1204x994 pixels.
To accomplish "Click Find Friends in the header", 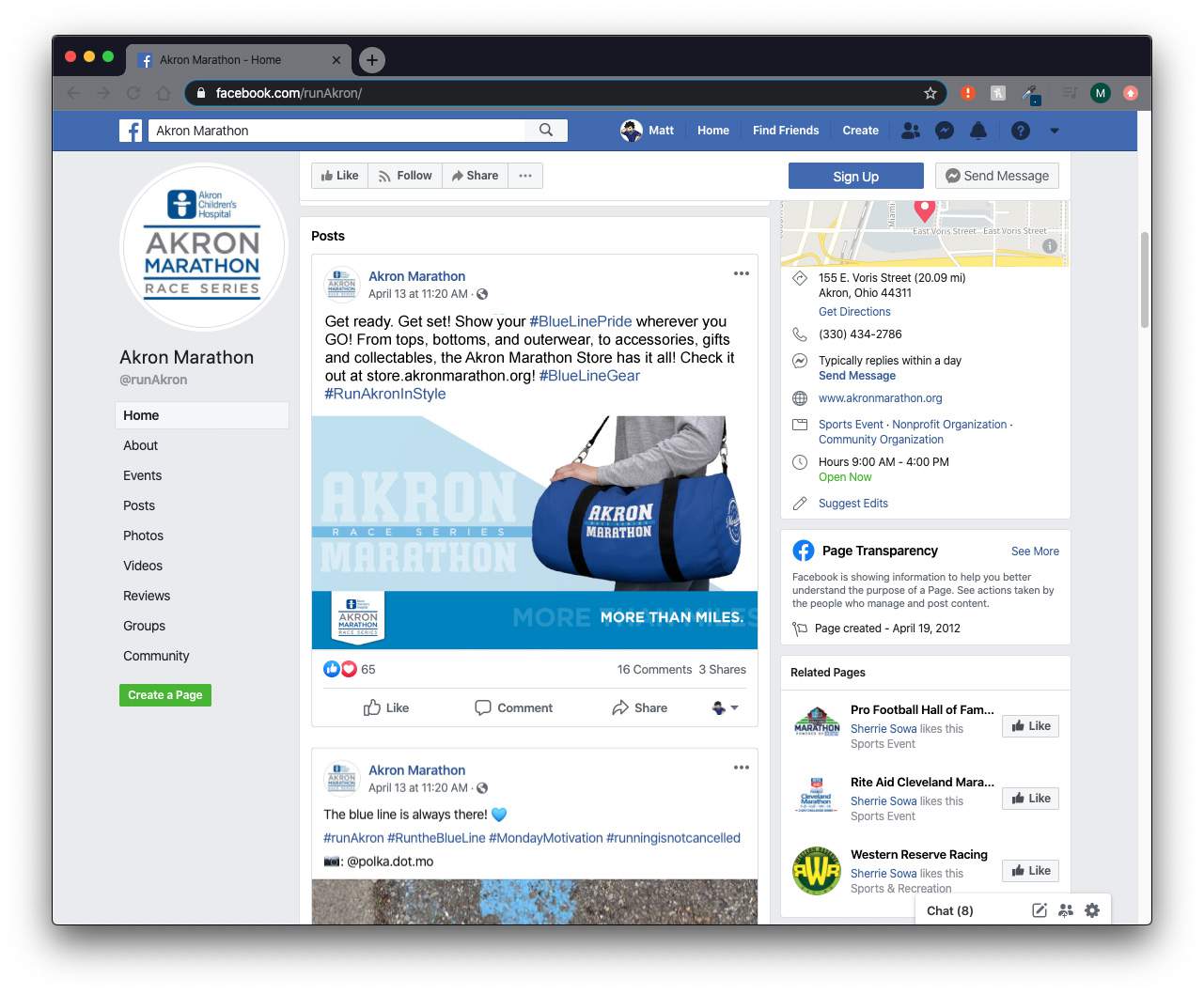I will click(x=786, y=131).
